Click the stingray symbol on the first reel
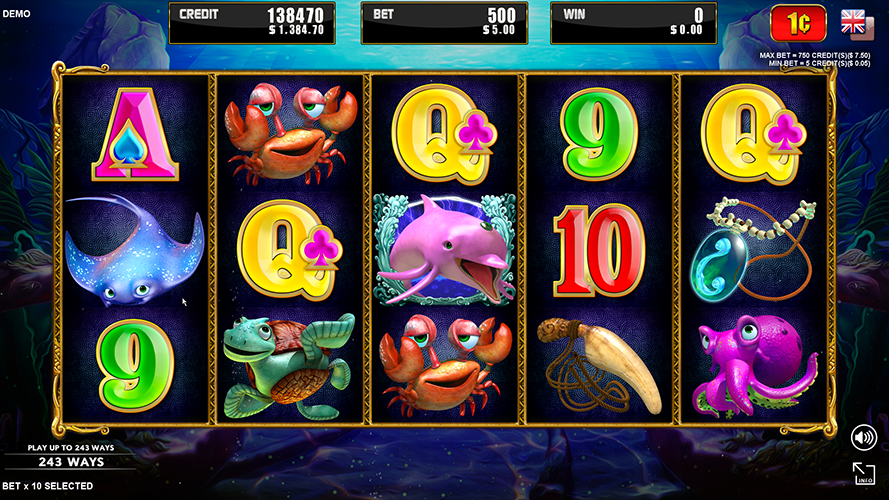Screen dimensions: 889x500 click(134, 249)
